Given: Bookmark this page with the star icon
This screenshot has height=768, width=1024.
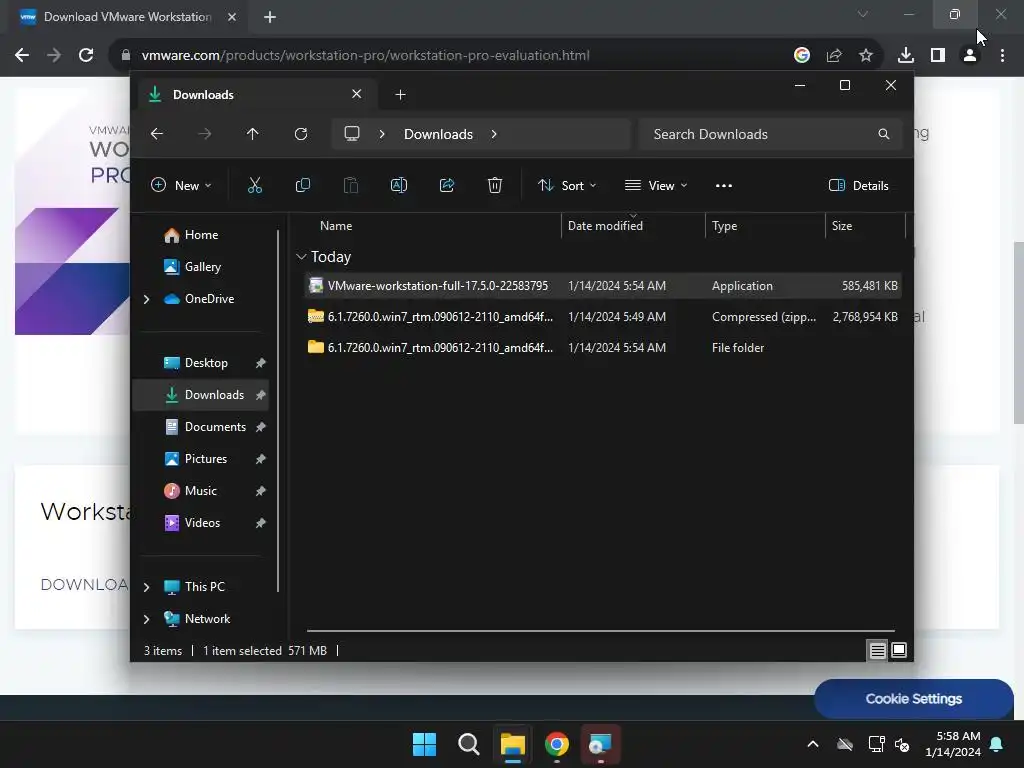Looking at the screenshot, I should pyautogui.click(x=866, y=56).
